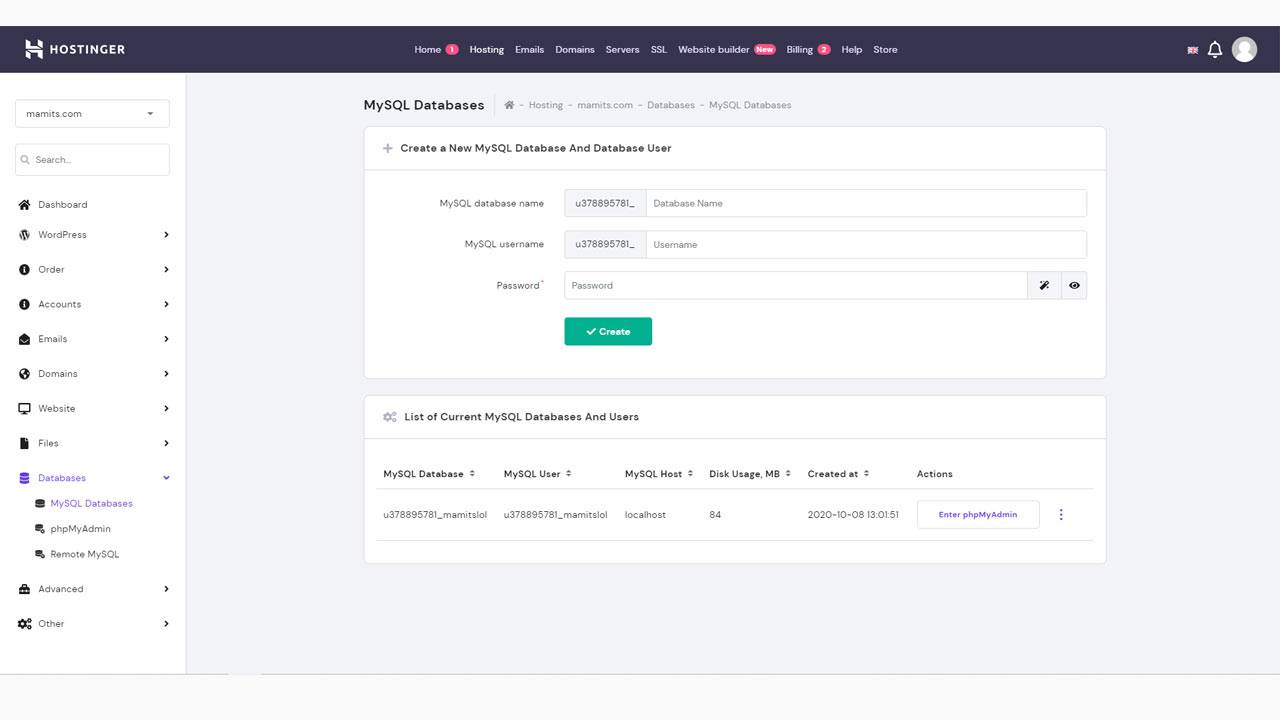This screenshot has height=720, width=1280.
Task: Generate a random password with wand icon
Action: [1043, 285]
